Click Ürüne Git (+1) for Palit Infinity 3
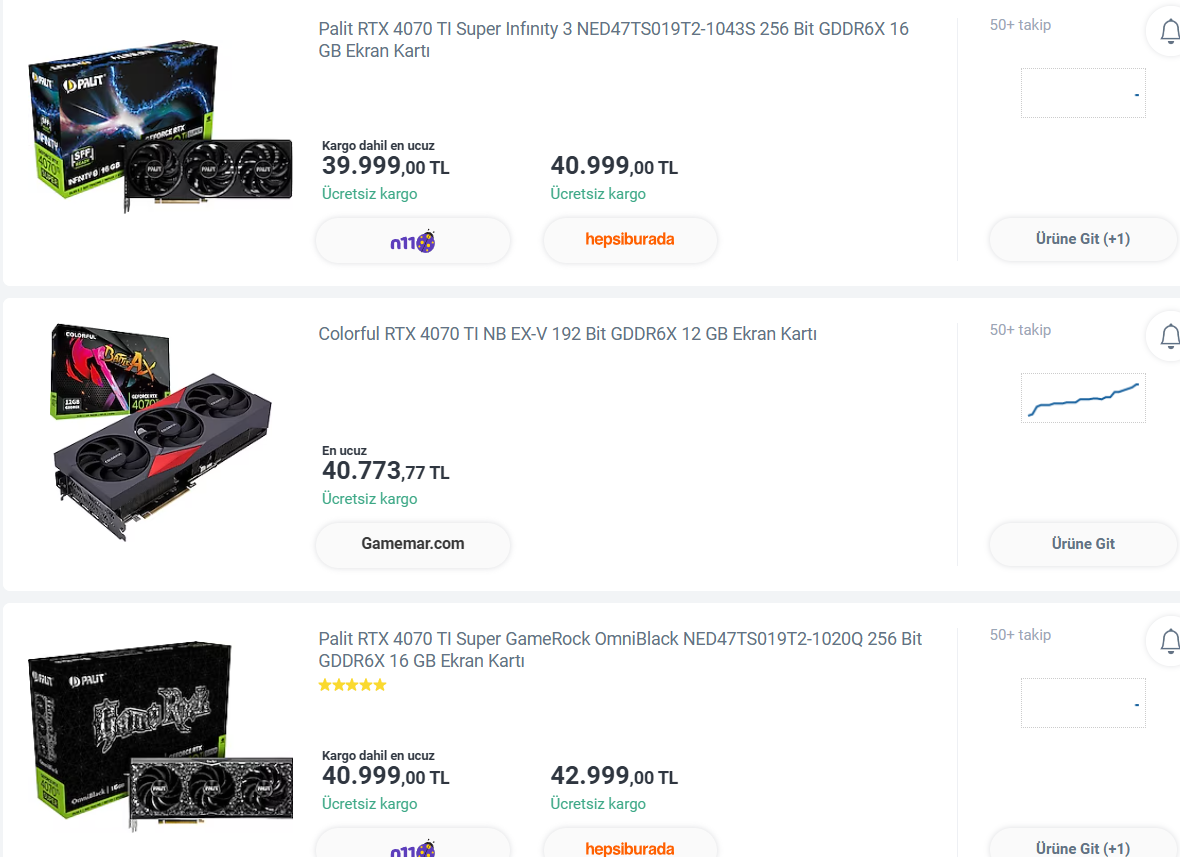This screenshot has height=857, width=1180. (x=1083, y=239)
